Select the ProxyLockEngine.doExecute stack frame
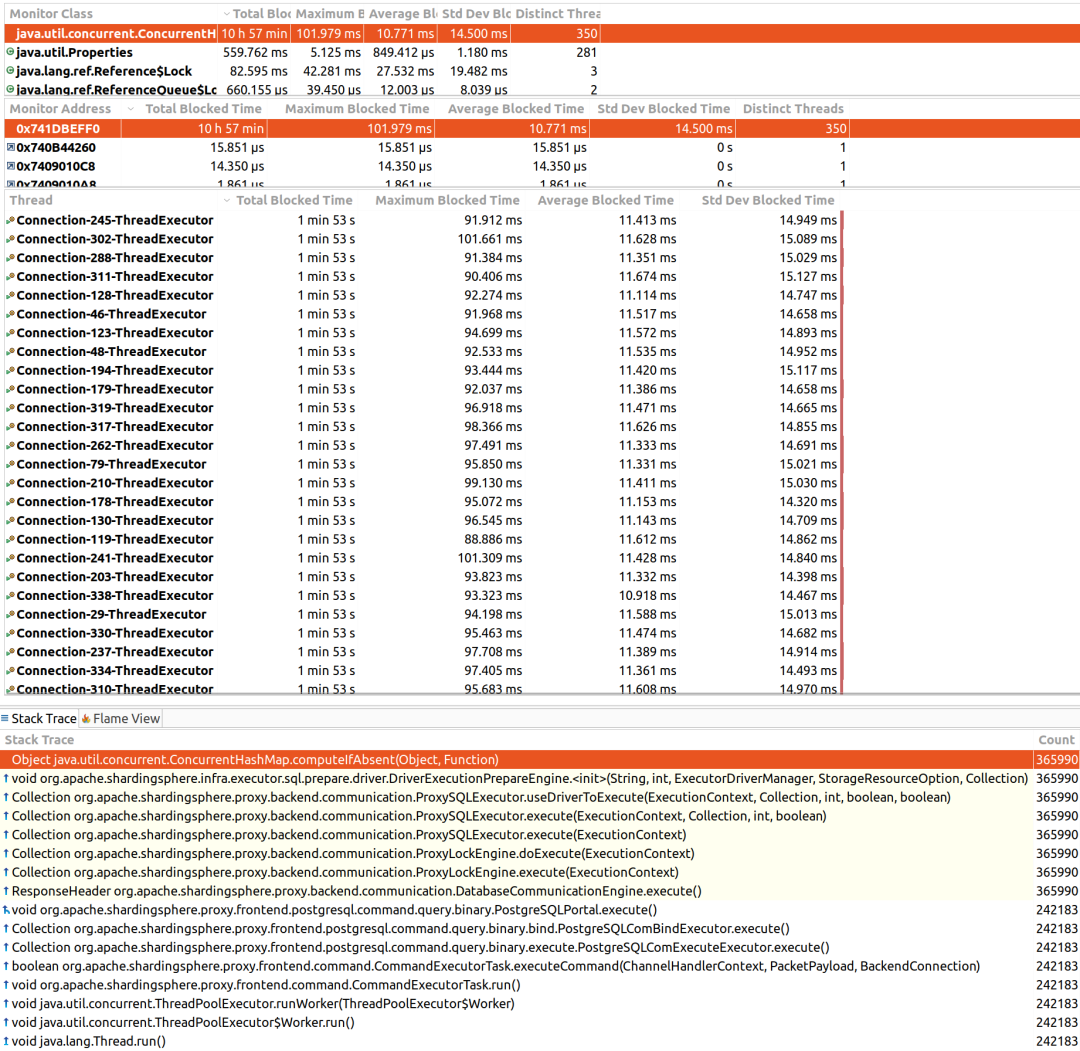The width and height of the screenshot is (1080, 1051). [540, 853]
